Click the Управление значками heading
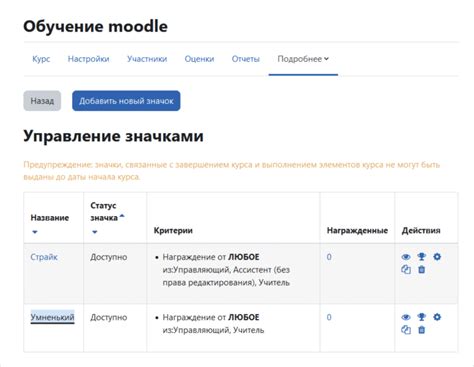Screen dimensions: 474x367 tap(113, 136)
